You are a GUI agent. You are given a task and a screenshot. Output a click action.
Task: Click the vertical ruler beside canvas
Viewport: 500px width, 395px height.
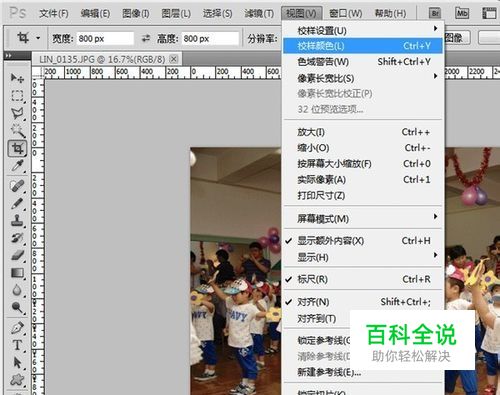click(x=38, y=237)
